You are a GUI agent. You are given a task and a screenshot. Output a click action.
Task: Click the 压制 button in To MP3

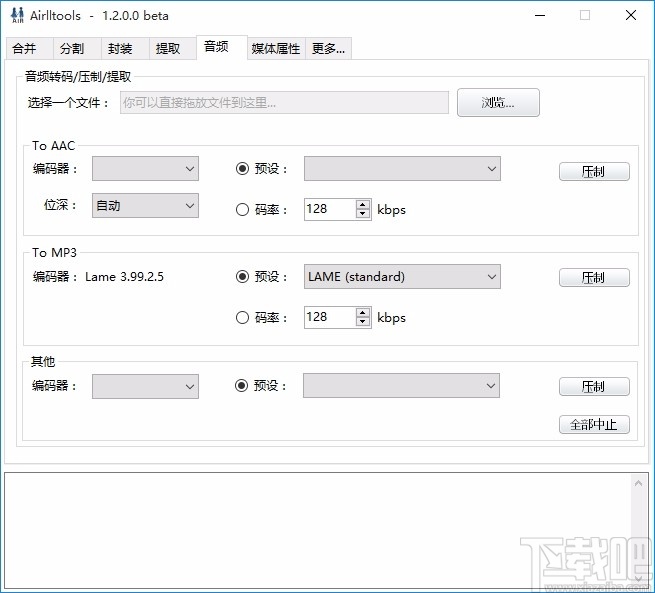[594, 277]
